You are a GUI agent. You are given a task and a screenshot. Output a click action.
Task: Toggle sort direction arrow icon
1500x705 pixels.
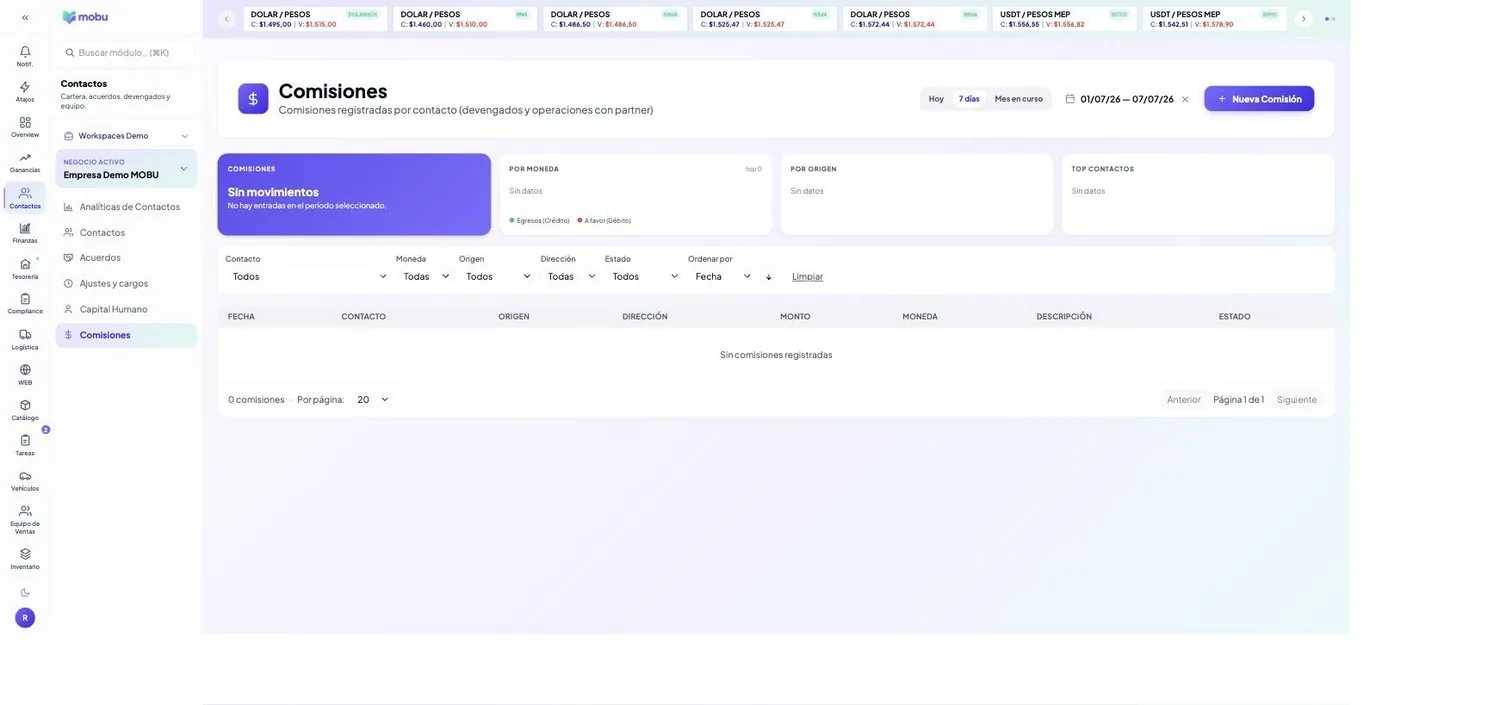coord(769,277)
